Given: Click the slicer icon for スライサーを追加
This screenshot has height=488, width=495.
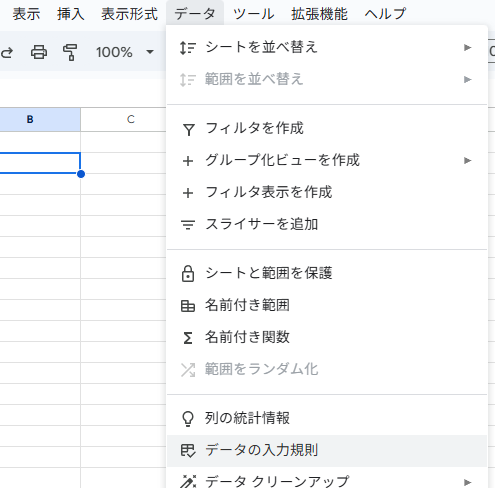Looking at the screenshot, I should [x=188, y=225].
